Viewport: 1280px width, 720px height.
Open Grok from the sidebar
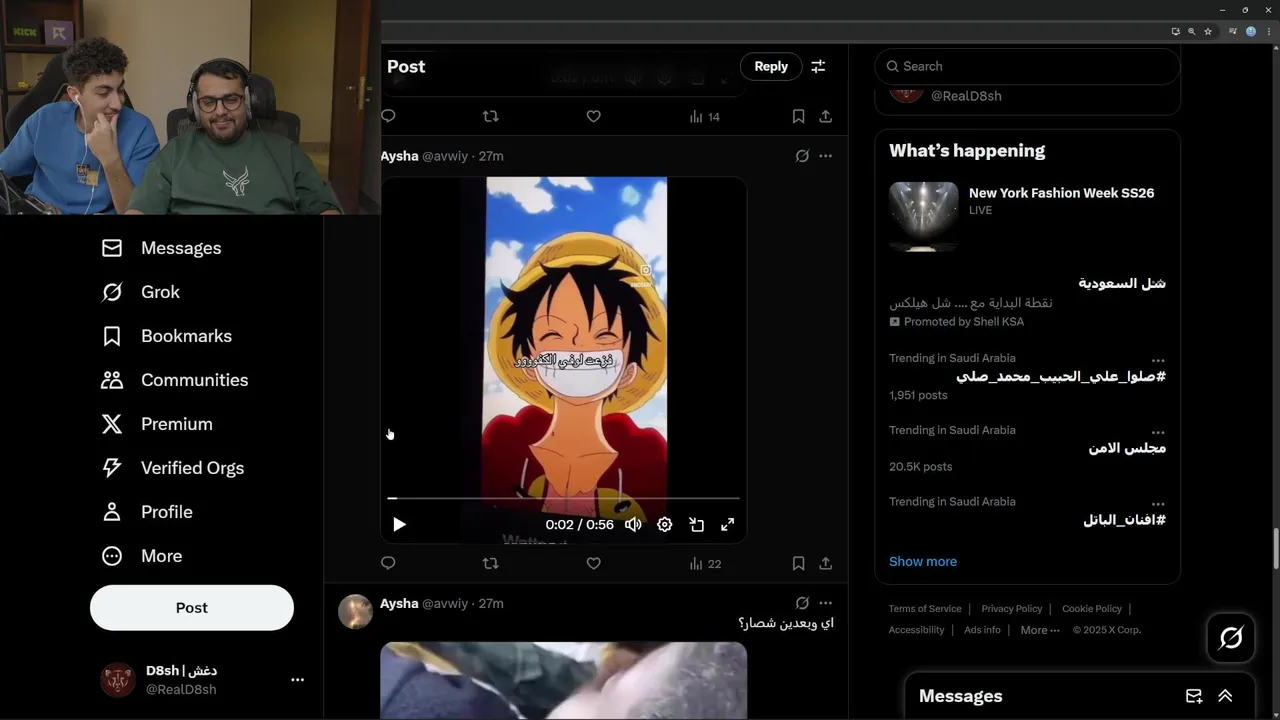pos(140,292)
